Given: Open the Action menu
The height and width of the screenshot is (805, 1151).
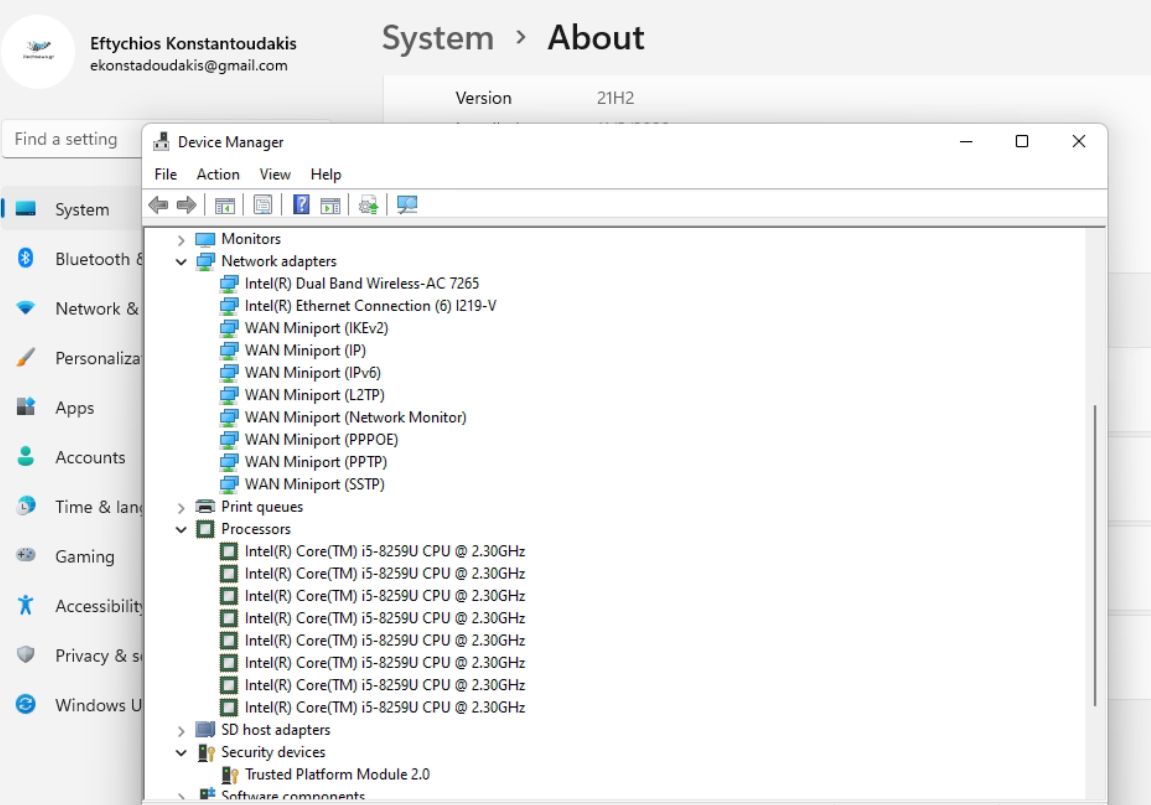Looking at the screenshot, I should pos(217,174).
